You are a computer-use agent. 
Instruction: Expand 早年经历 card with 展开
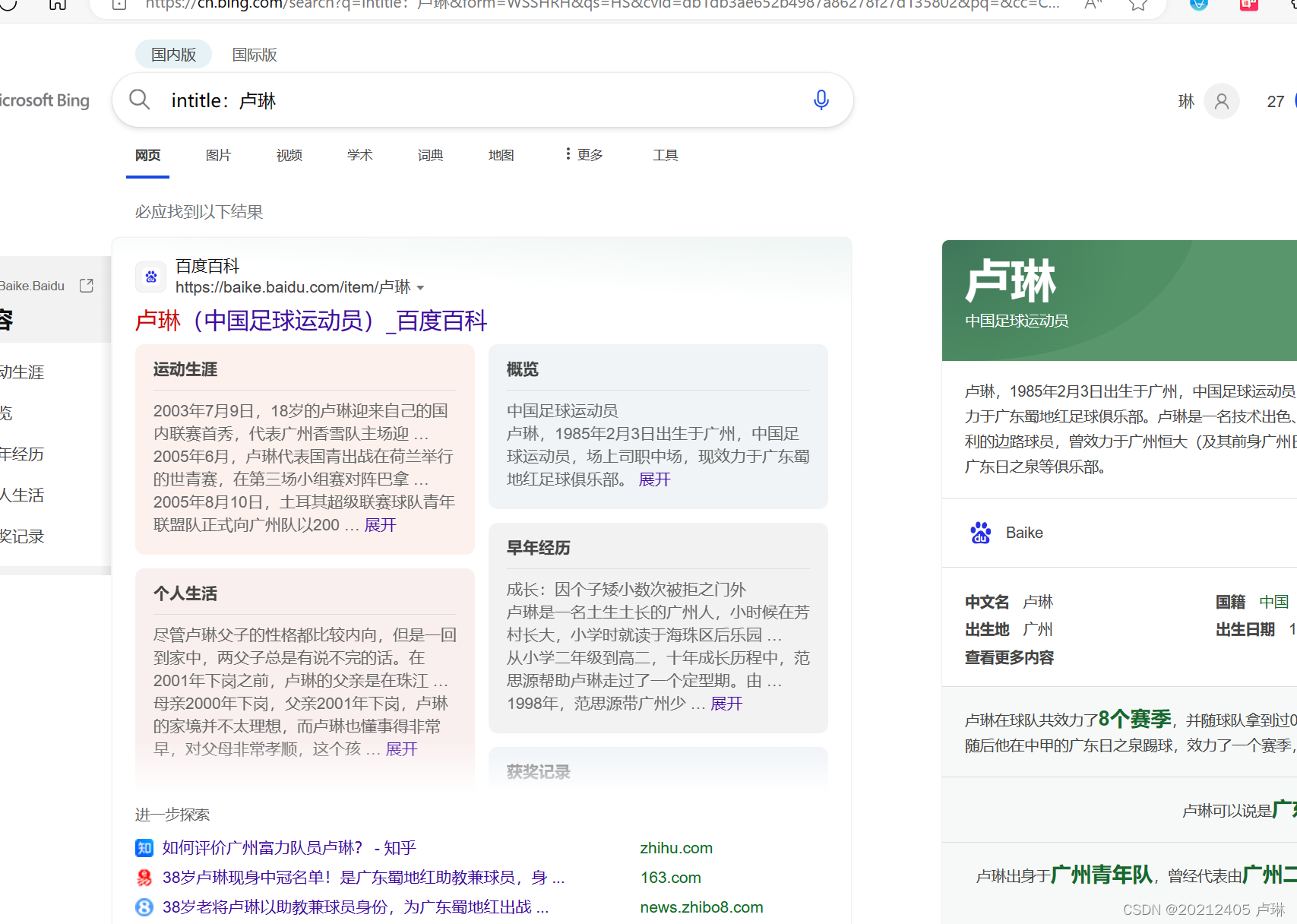[726, 704]
